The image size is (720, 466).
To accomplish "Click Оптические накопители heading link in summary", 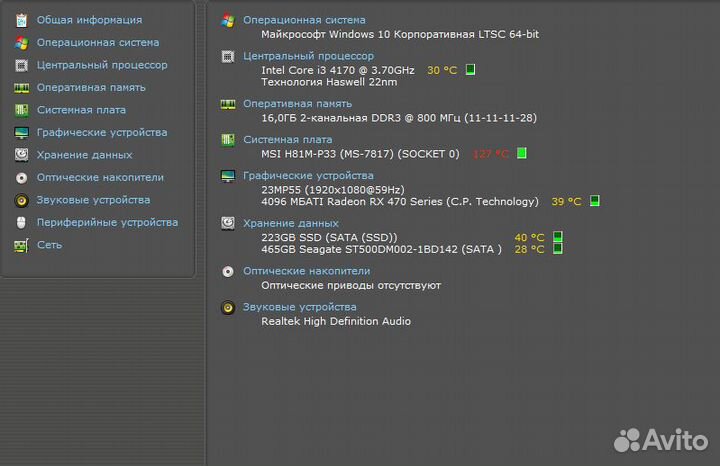I will point(306,271).
